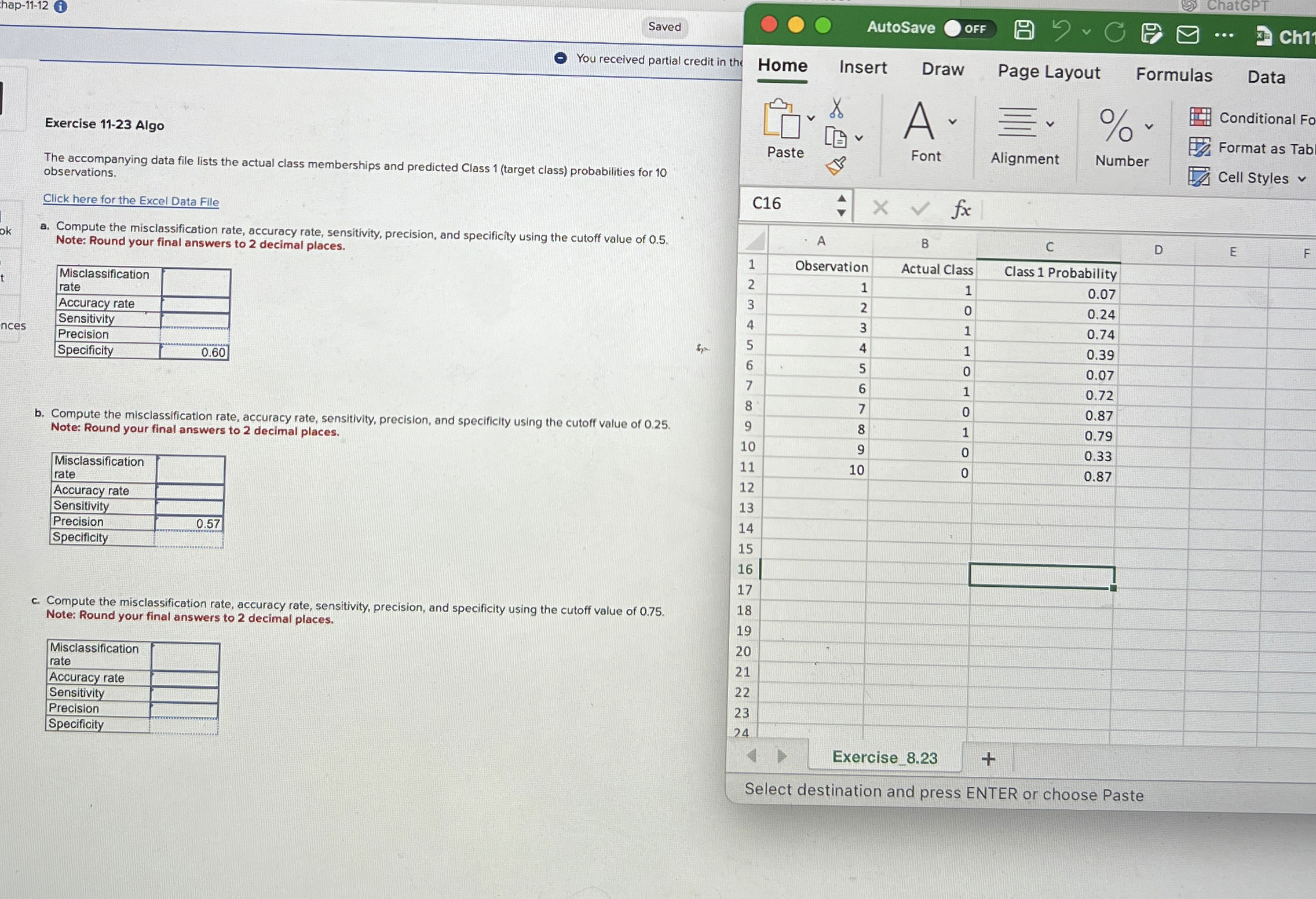1316x899 pixels.
Task: Click the info icon next to chap-11-12
Action: pos(60,6)
